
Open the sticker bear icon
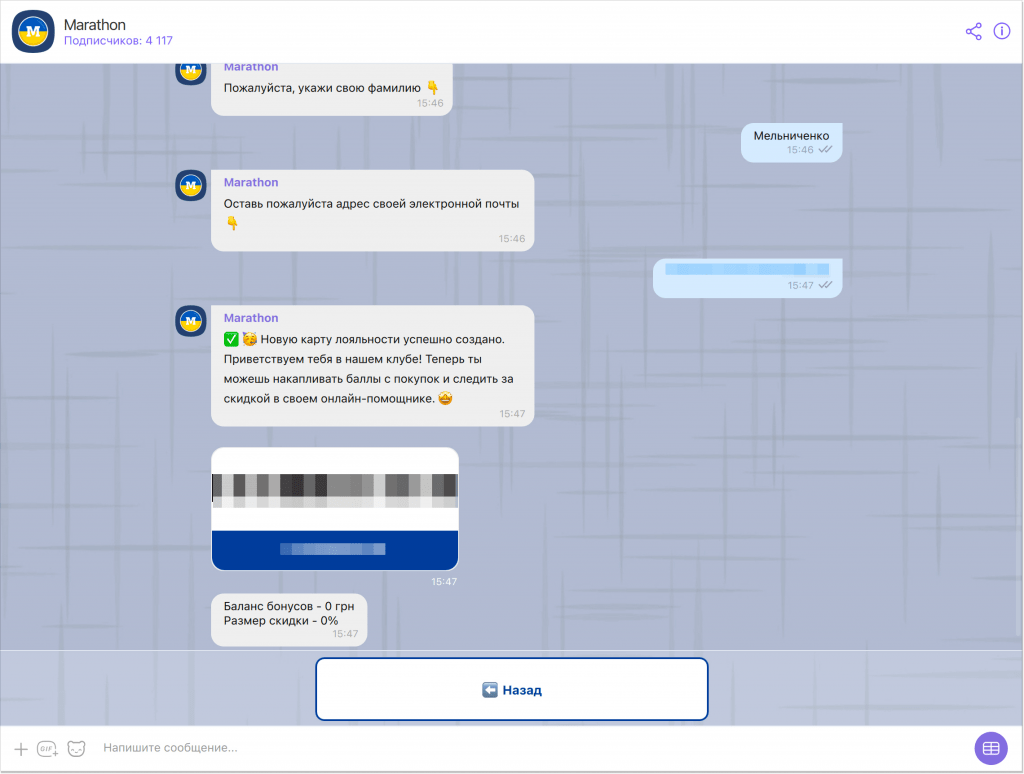tap(76, 749)
